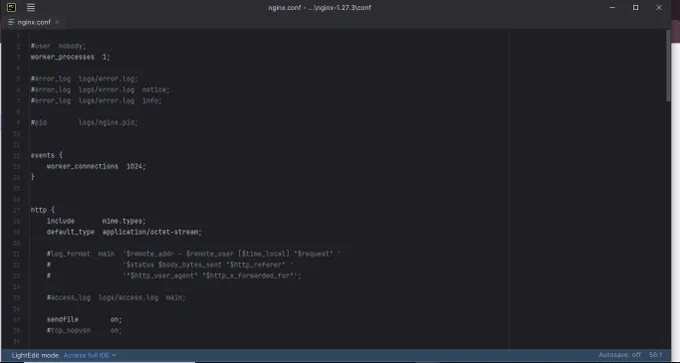Select the nginx.conf editor tab
Image resolution: width=680 pixels, height=363 pixels.
34,22
